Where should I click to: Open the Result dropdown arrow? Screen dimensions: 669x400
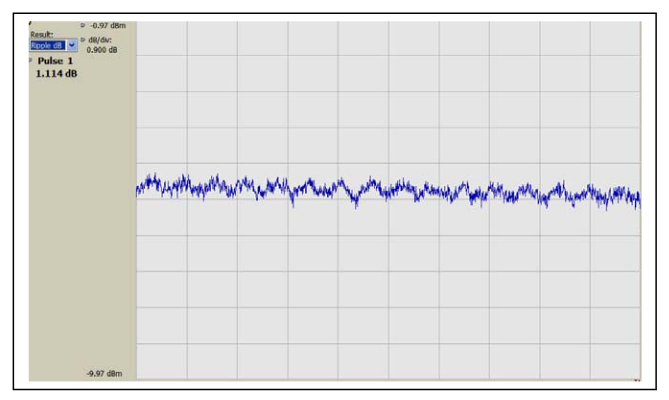tap(72, 46)
